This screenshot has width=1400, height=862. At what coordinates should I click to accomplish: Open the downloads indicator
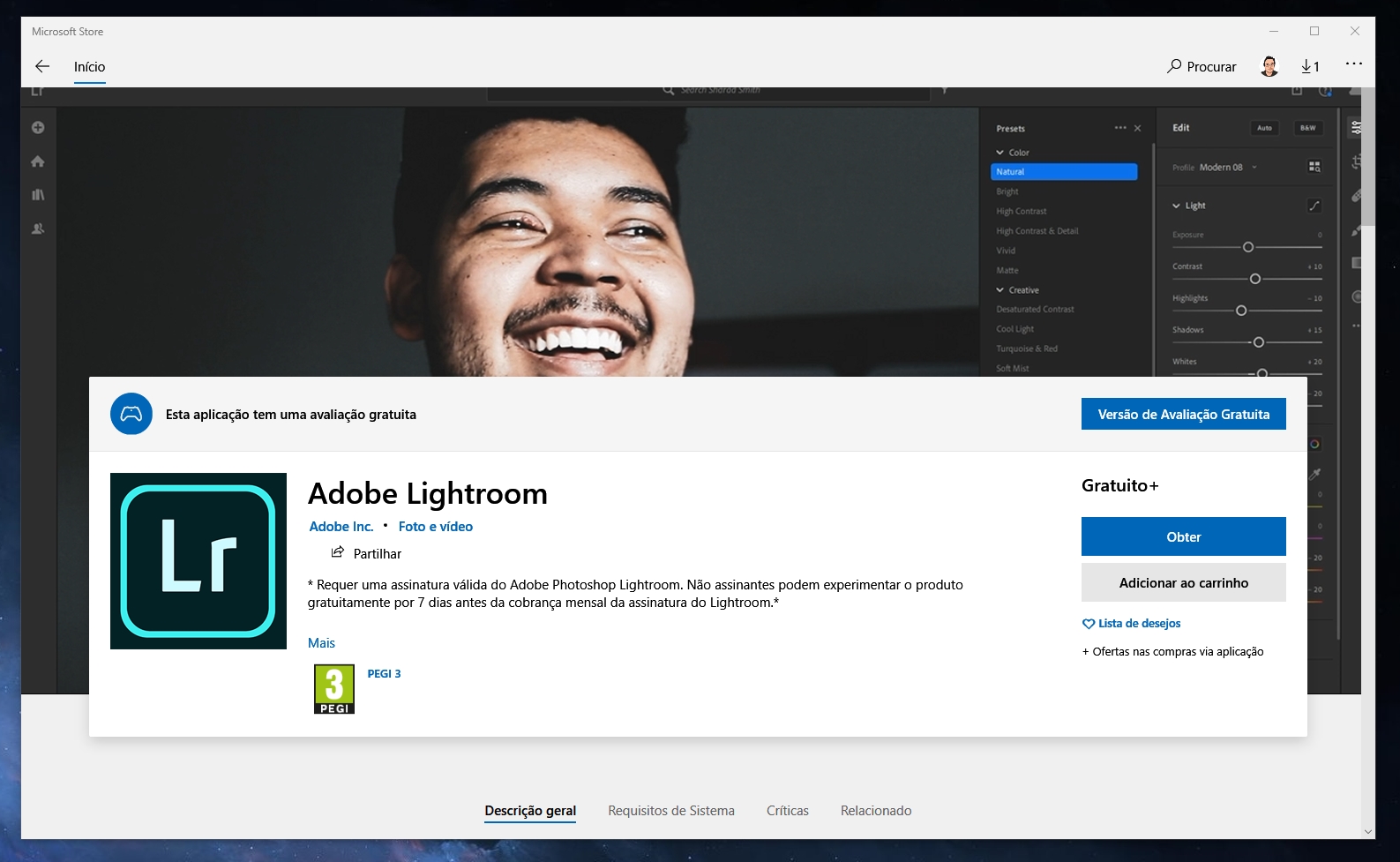1310,66
